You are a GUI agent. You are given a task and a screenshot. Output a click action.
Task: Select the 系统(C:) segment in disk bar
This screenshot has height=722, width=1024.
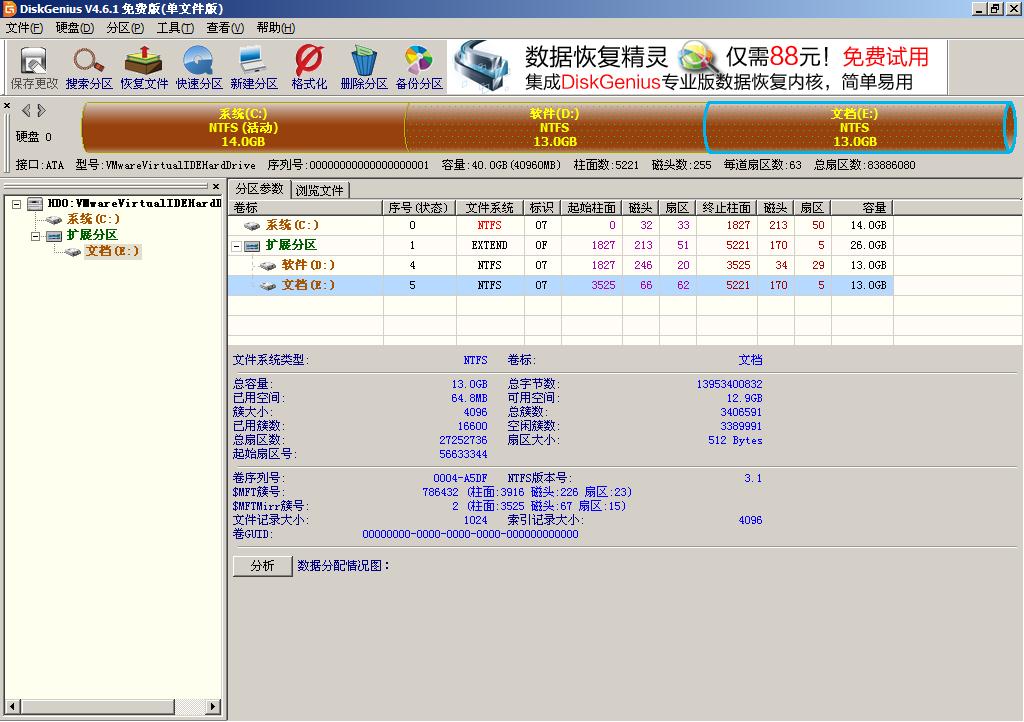243,127
